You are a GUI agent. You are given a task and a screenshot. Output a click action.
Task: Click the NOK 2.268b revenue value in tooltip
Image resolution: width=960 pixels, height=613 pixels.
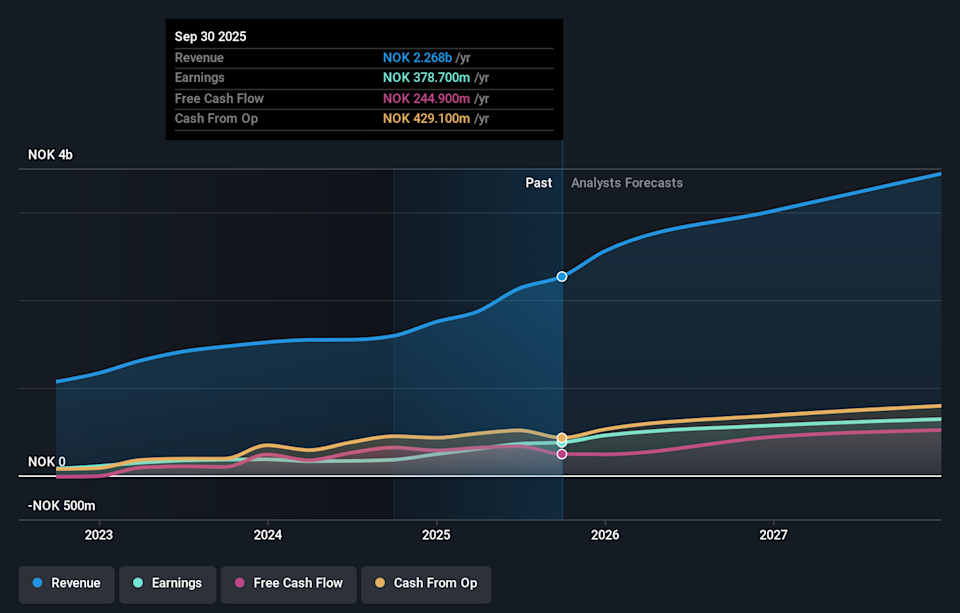click(417, 58)
